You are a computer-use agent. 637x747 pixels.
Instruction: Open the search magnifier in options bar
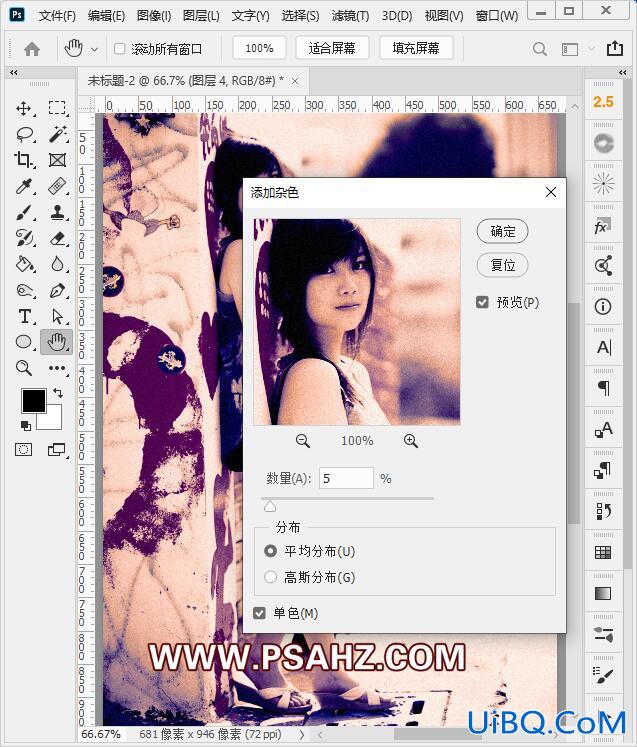pos(539,49)
